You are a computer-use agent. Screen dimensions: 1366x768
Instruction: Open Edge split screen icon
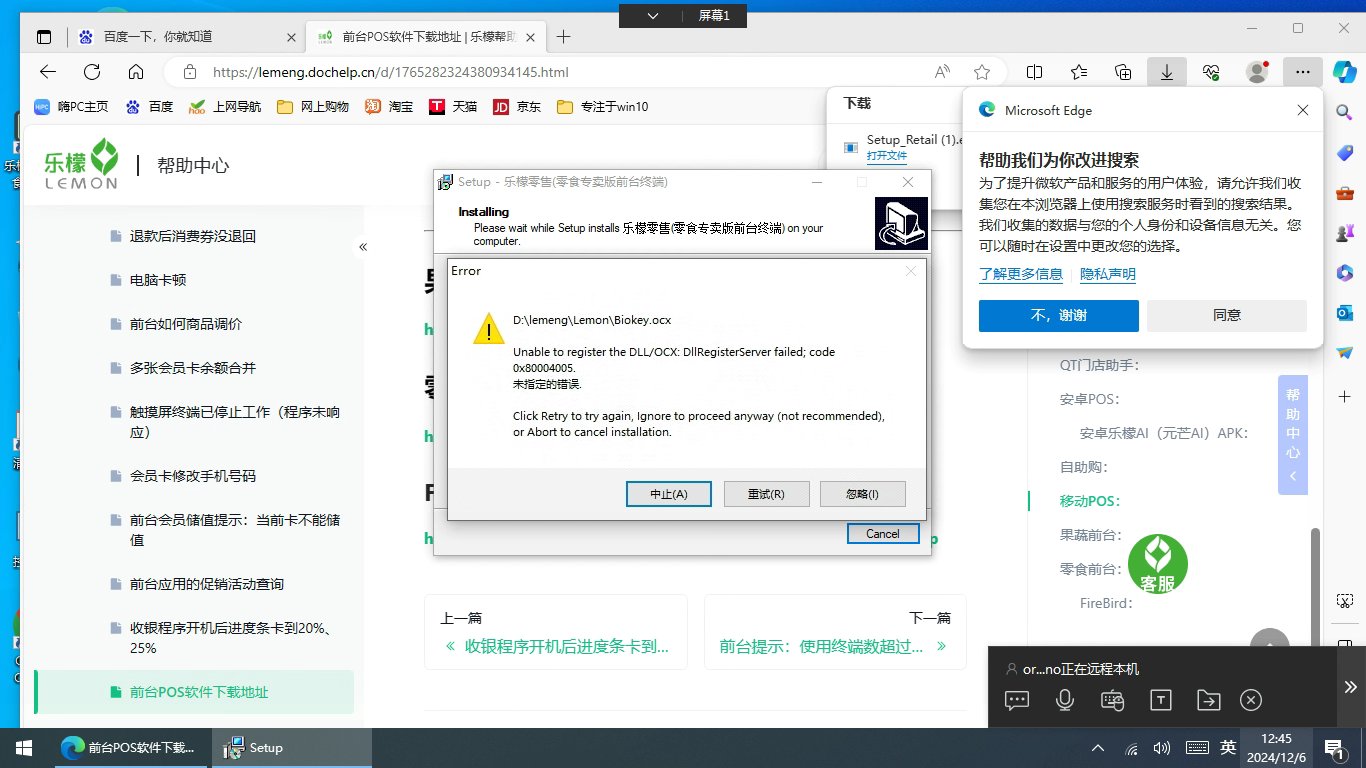pyautogui.click(x=1035, y=72)
